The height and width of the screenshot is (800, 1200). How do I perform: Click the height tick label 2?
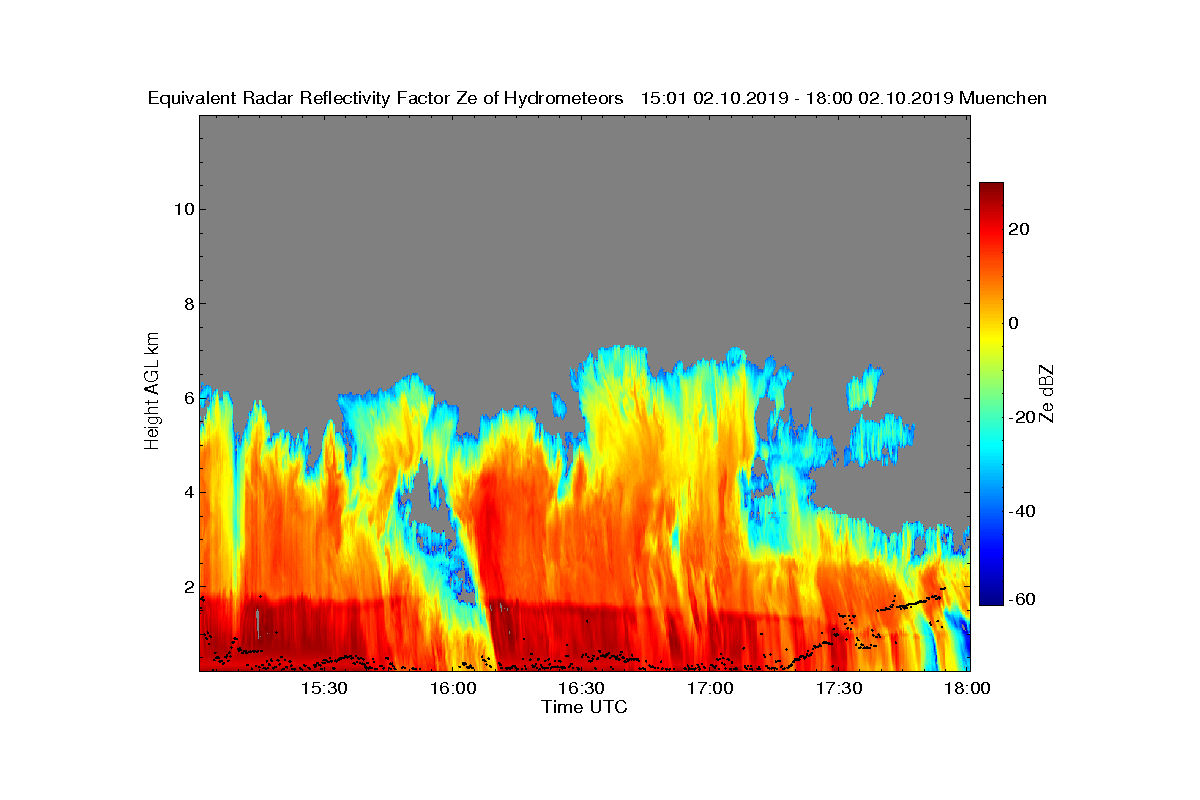click(187, 587)
